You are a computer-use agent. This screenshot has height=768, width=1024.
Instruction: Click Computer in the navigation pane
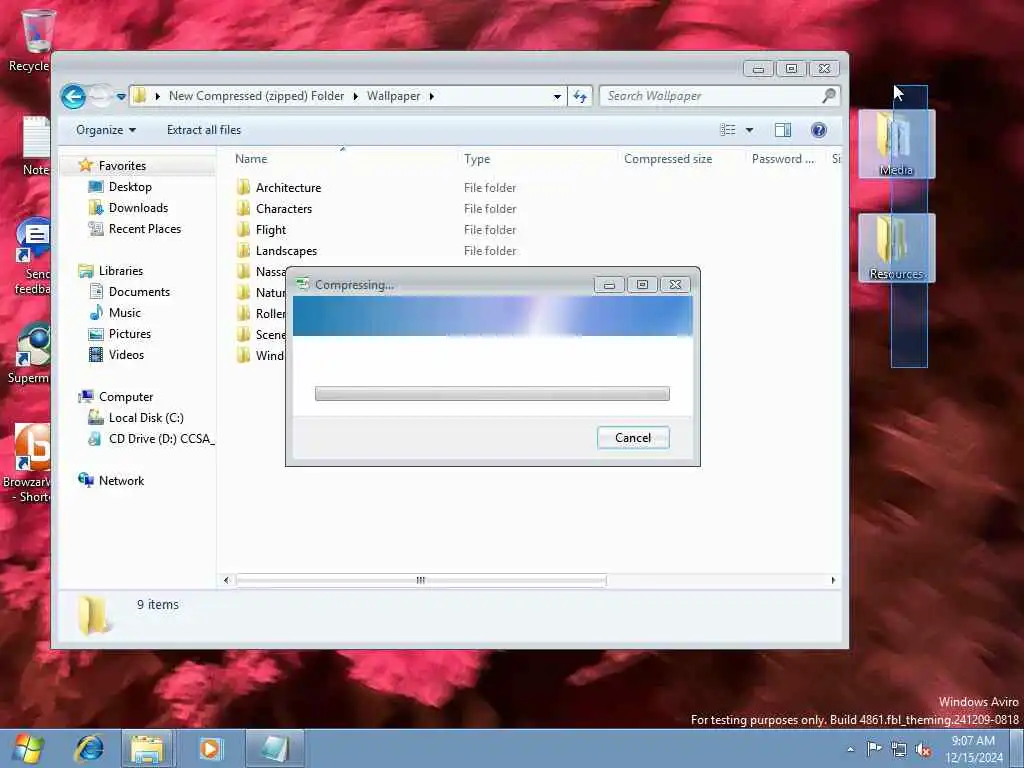click(x=125, y=396)
